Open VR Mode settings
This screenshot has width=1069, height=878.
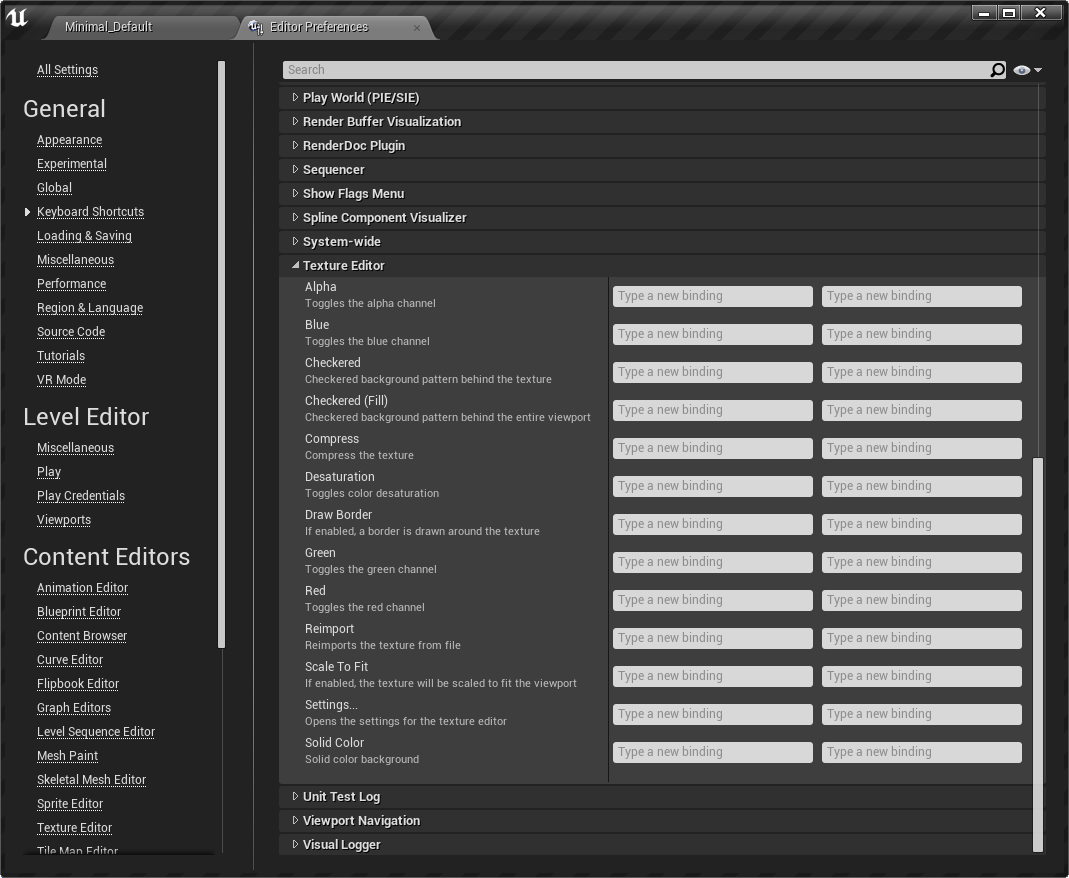click(x=61, y=380)
